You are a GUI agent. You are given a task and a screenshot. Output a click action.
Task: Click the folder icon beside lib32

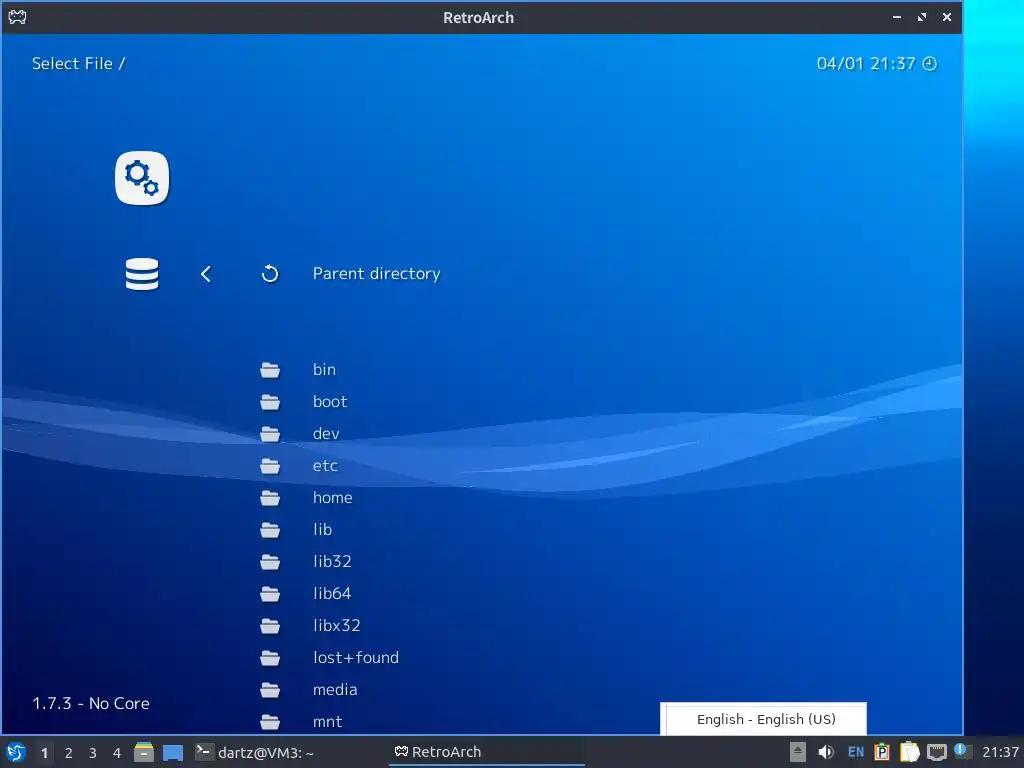[x=270, y=562]
